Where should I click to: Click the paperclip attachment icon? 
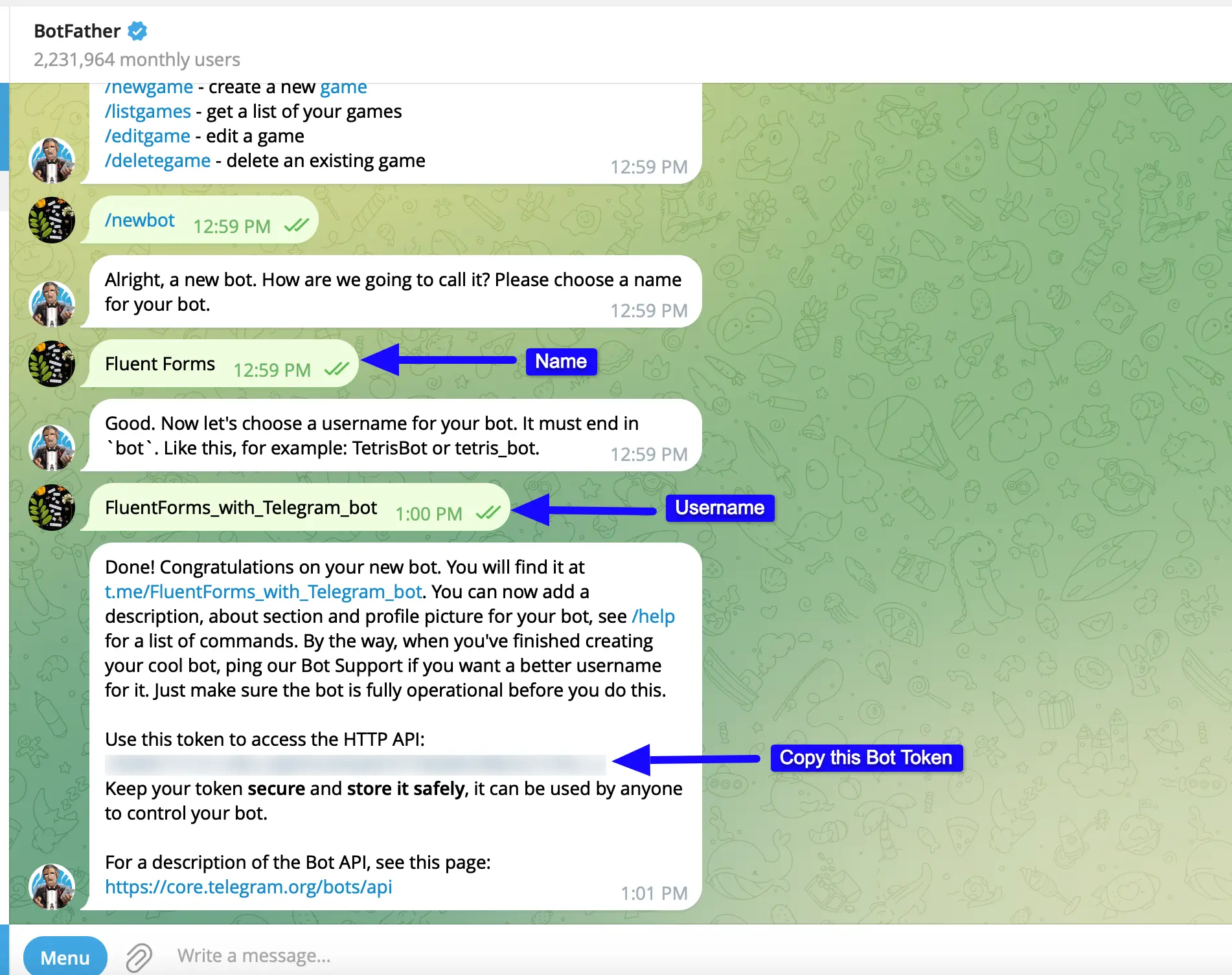click(138, 956)
